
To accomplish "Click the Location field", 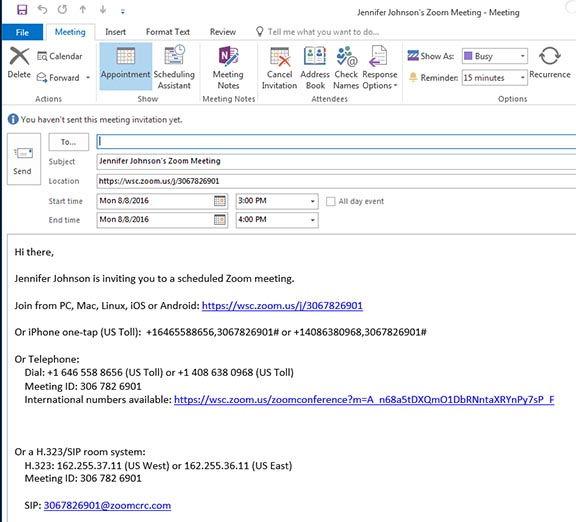I will pyautogui.click(x=336, y=181).
